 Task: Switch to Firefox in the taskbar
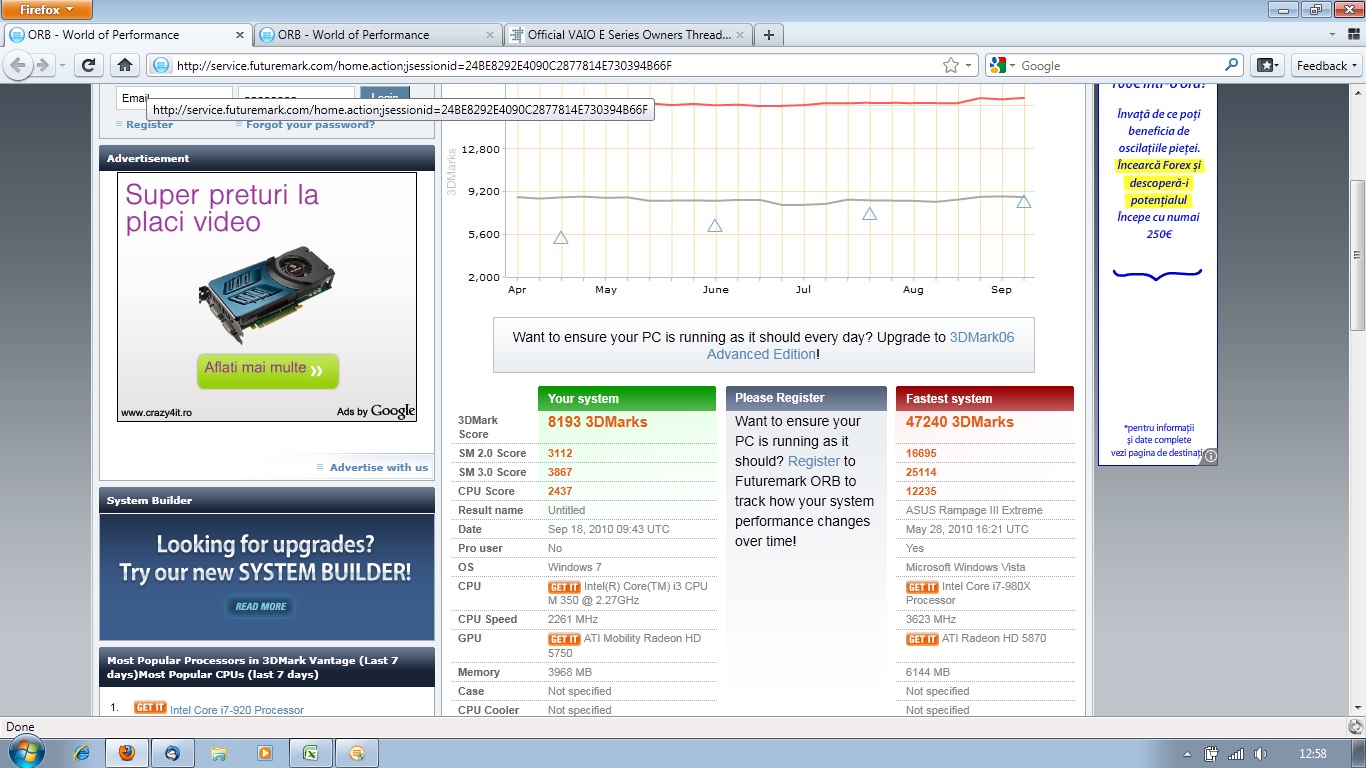point(127,753)
